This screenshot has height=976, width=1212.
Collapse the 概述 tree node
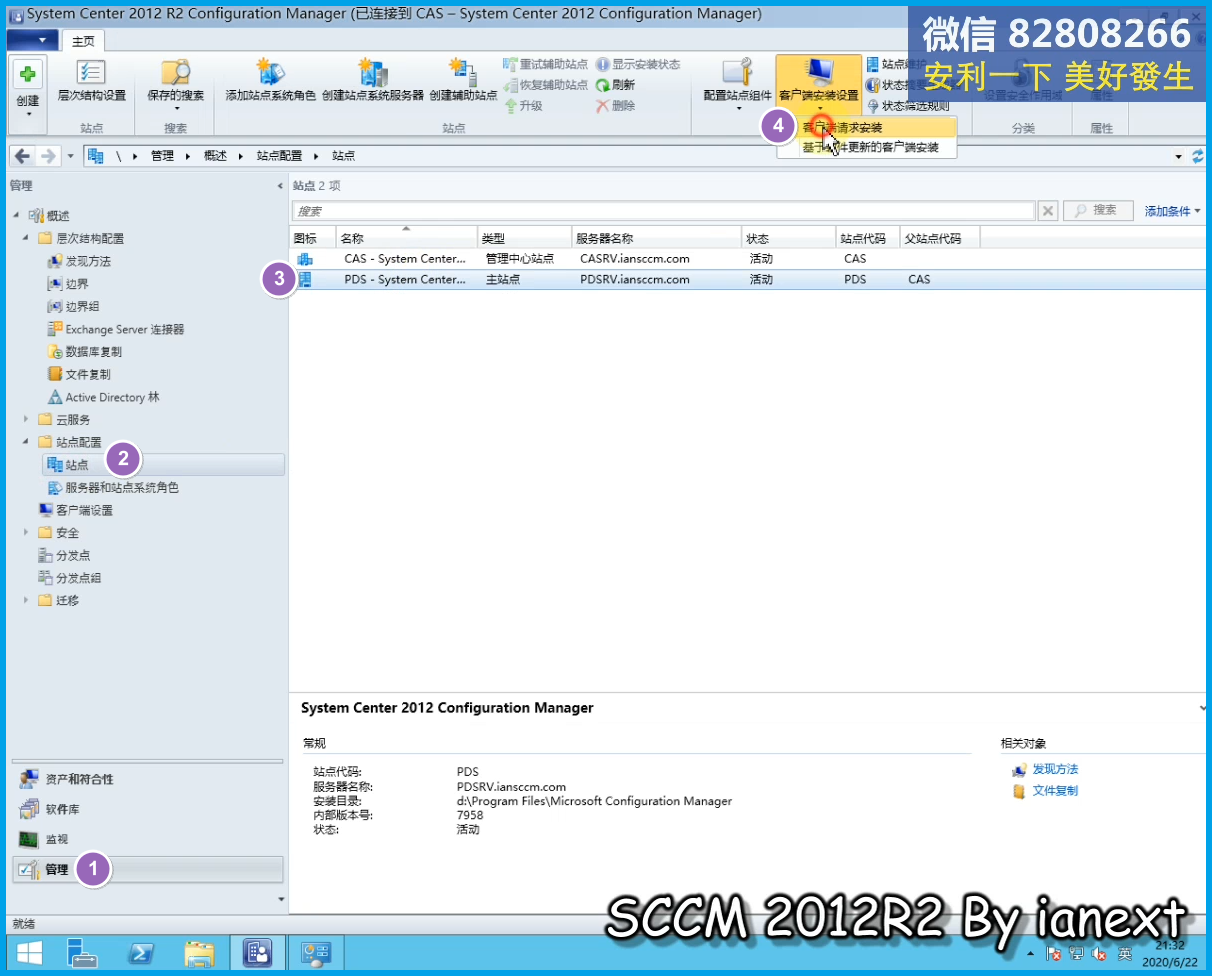(x=16, y=216)
